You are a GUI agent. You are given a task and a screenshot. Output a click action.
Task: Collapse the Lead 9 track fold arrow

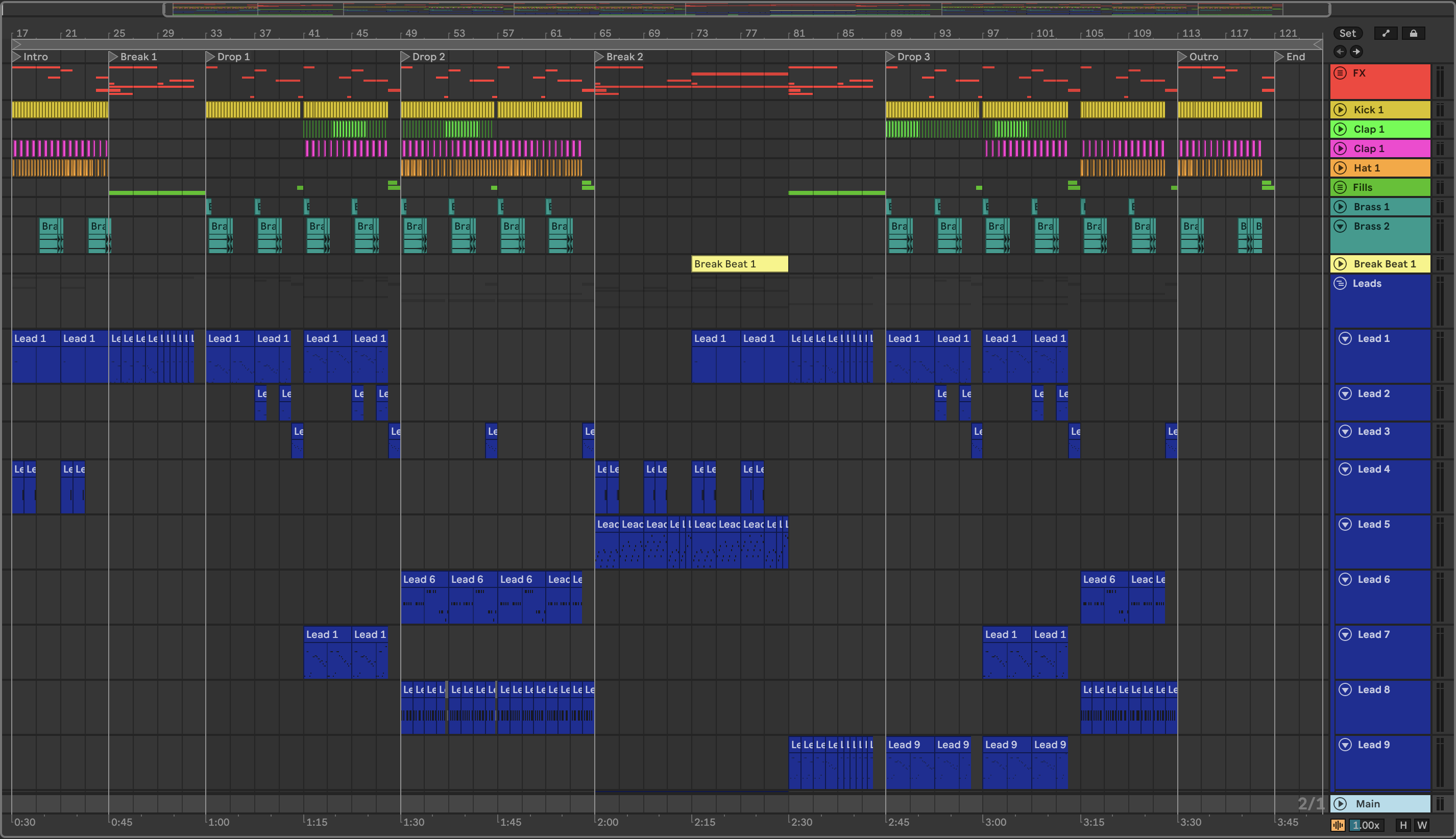click(x=1345, y=745)
